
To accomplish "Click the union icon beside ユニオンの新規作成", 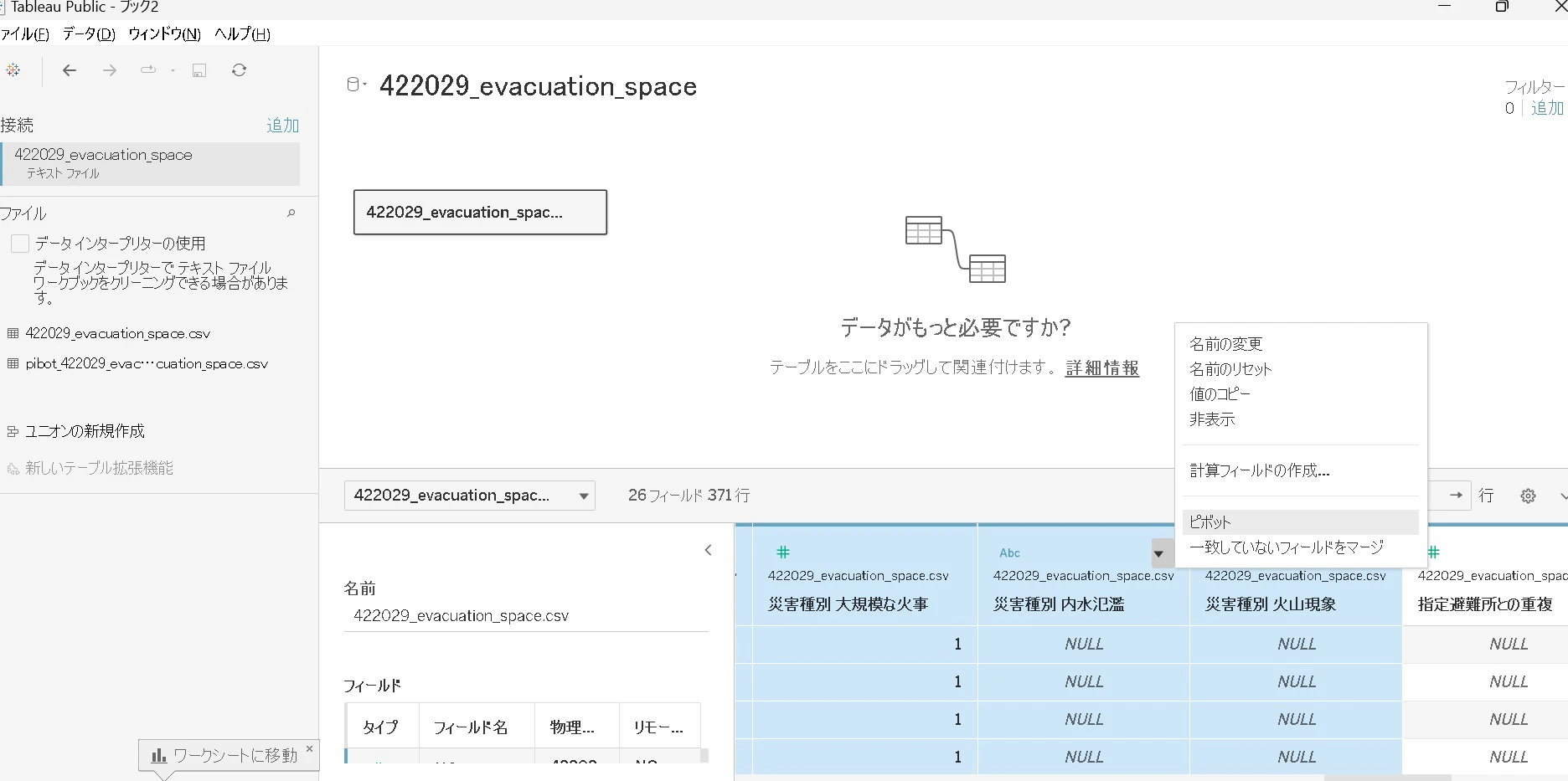I will pyautogui.click(x=13, y=432).
